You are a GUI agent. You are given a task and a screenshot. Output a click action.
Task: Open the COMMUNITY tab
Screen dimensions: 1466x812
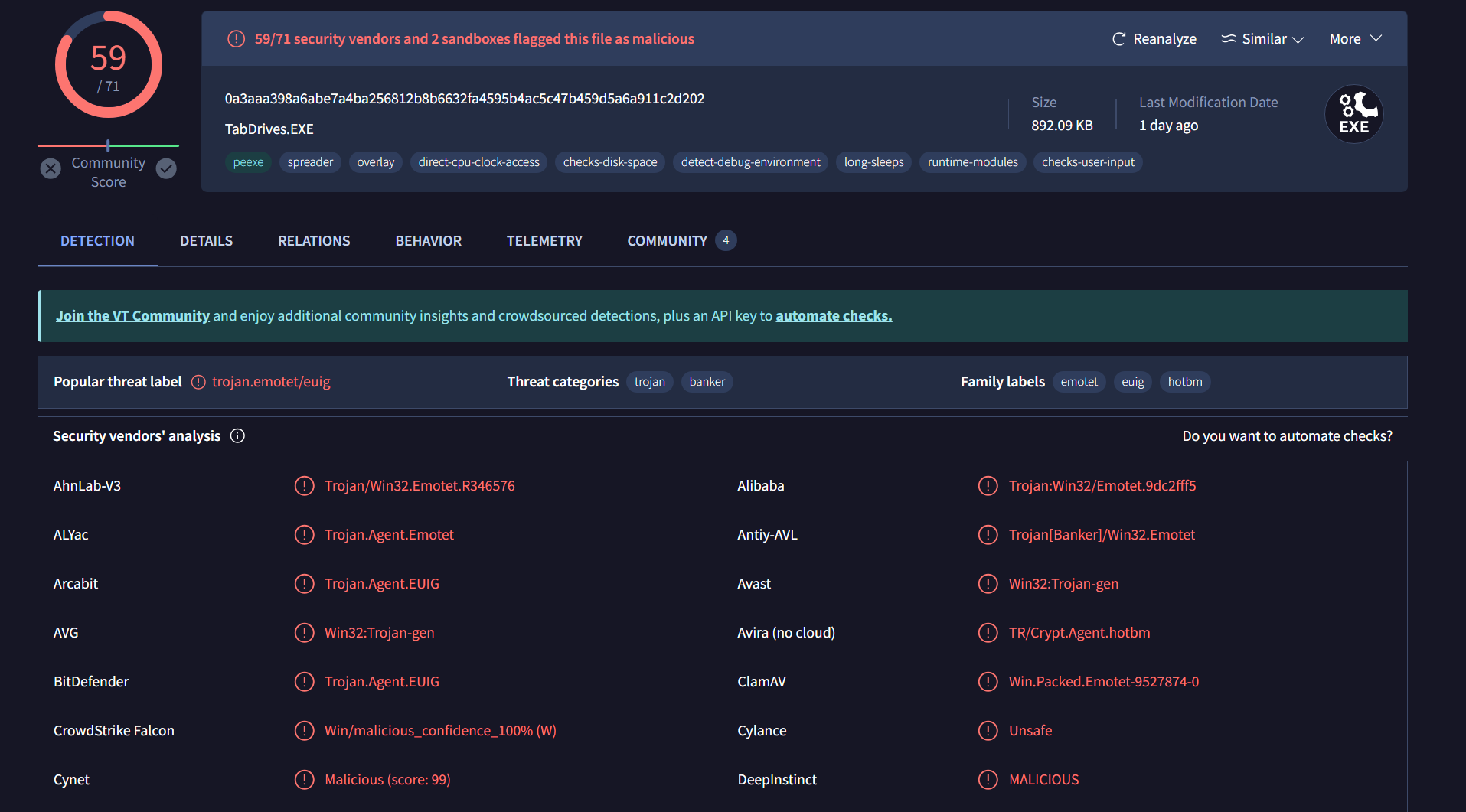667,241
